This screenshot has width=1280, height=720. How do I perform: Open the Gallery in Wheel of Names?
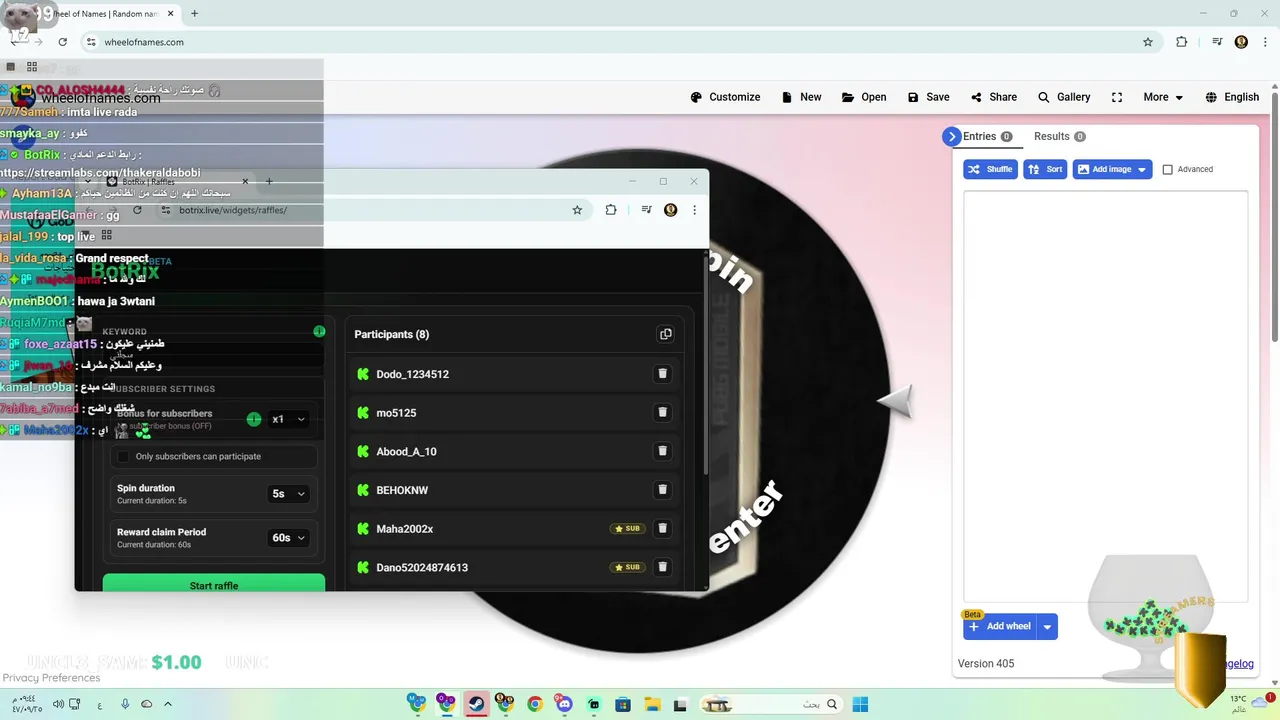pyautogui.click(x=1064, y=97)
